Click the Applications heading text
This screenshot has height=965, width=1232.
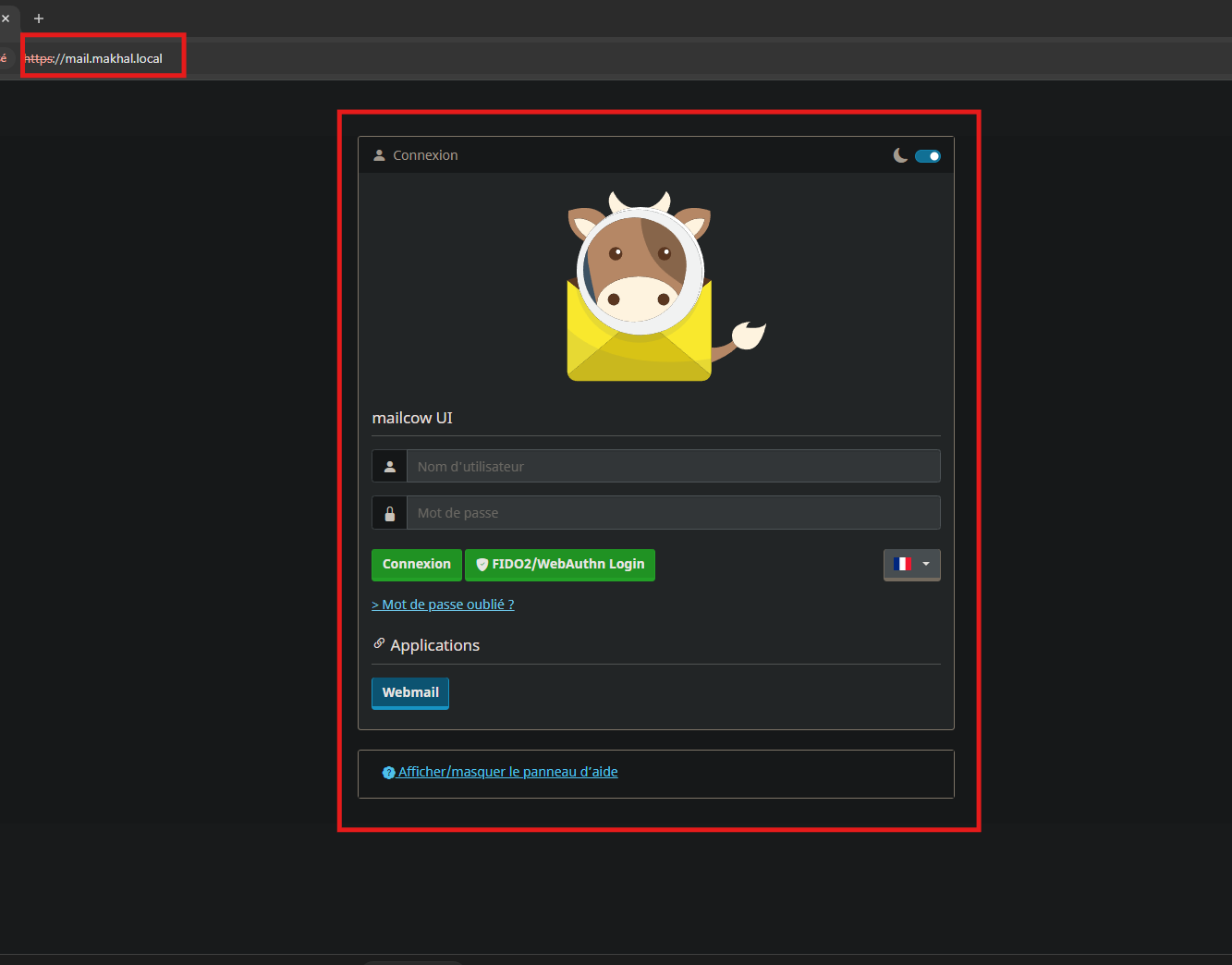[434, 645]
